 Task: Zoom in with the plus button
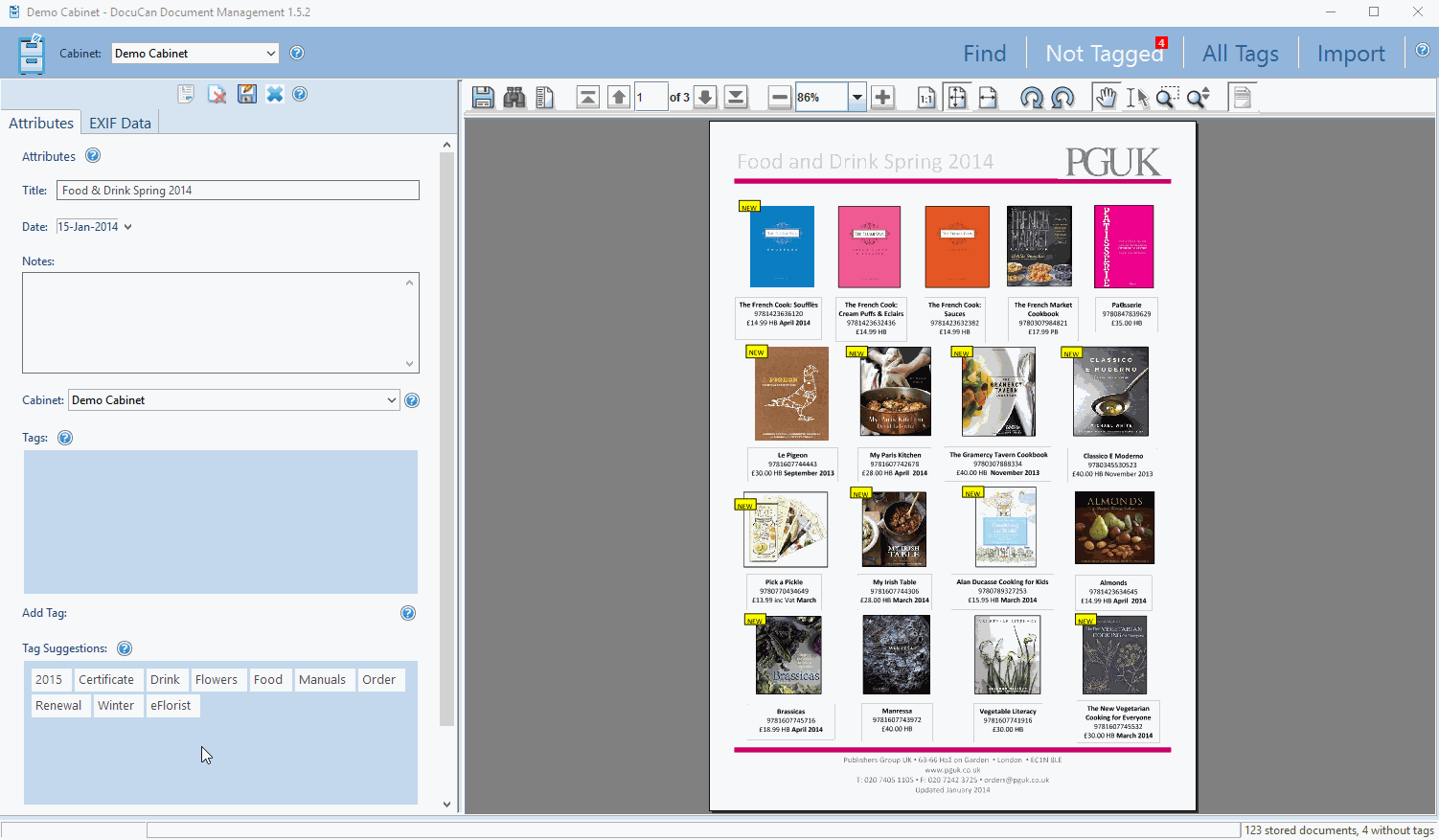[883, 97]
